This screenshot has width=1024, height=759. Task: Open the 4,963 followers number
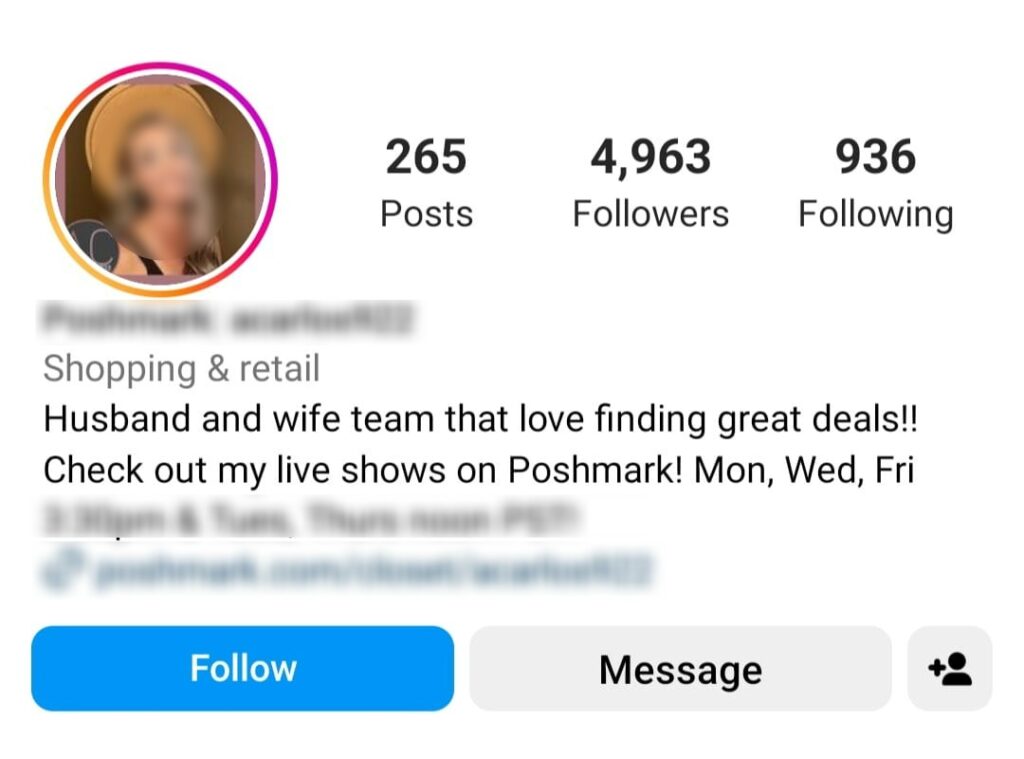pos(650,157)
